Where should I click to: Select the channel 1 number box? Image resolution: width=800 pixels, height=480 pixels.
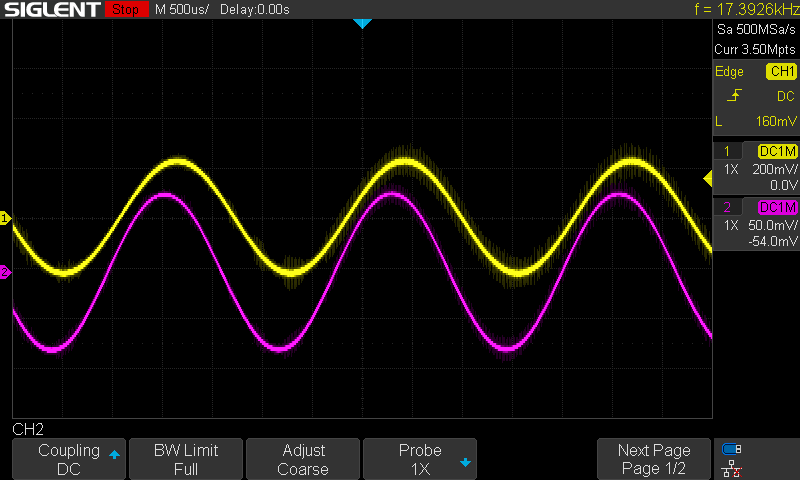[727, 151]
